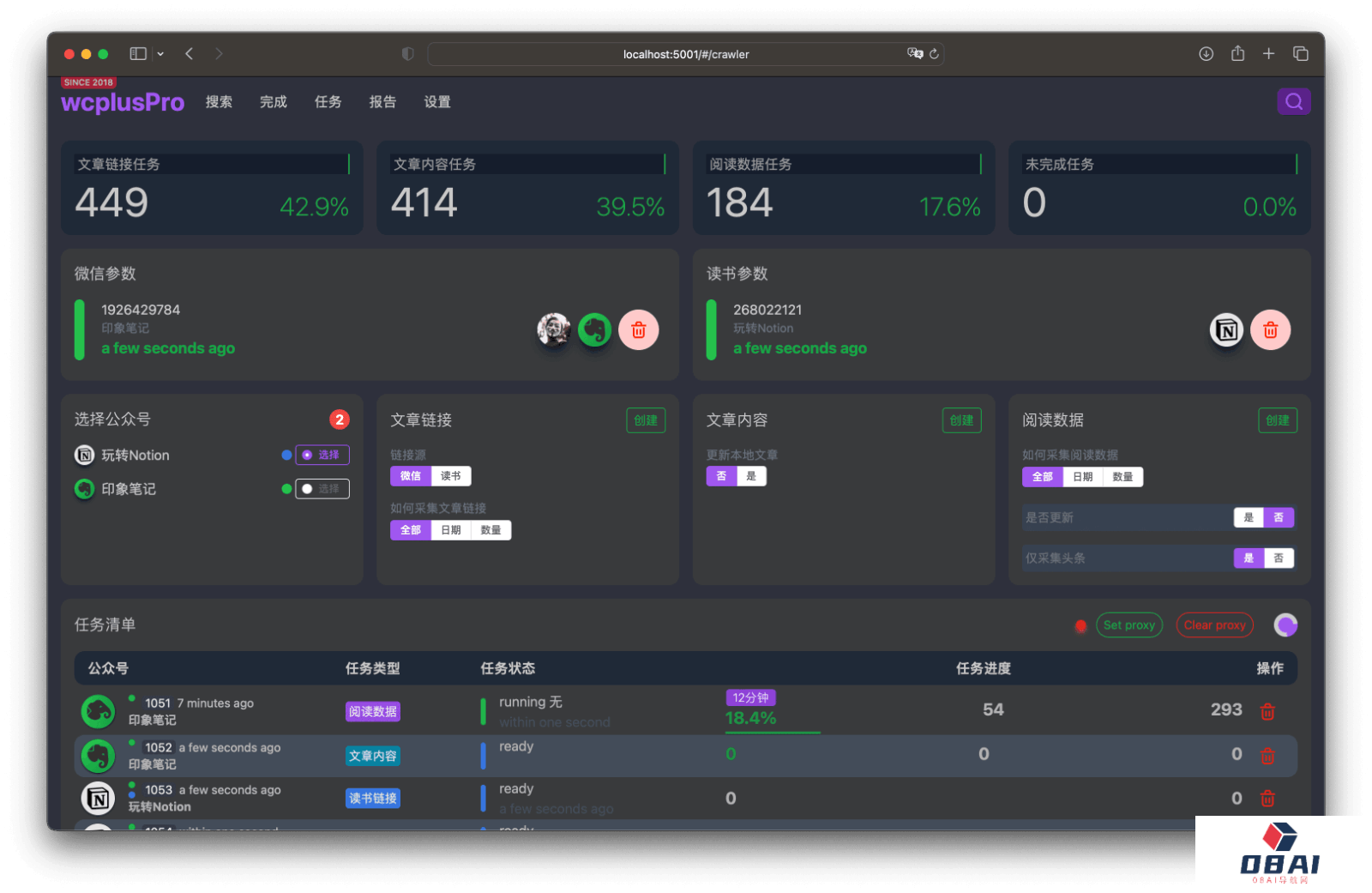
Task: Delete task 1053 with trash icon
Action: click(x=1267, y=799)
